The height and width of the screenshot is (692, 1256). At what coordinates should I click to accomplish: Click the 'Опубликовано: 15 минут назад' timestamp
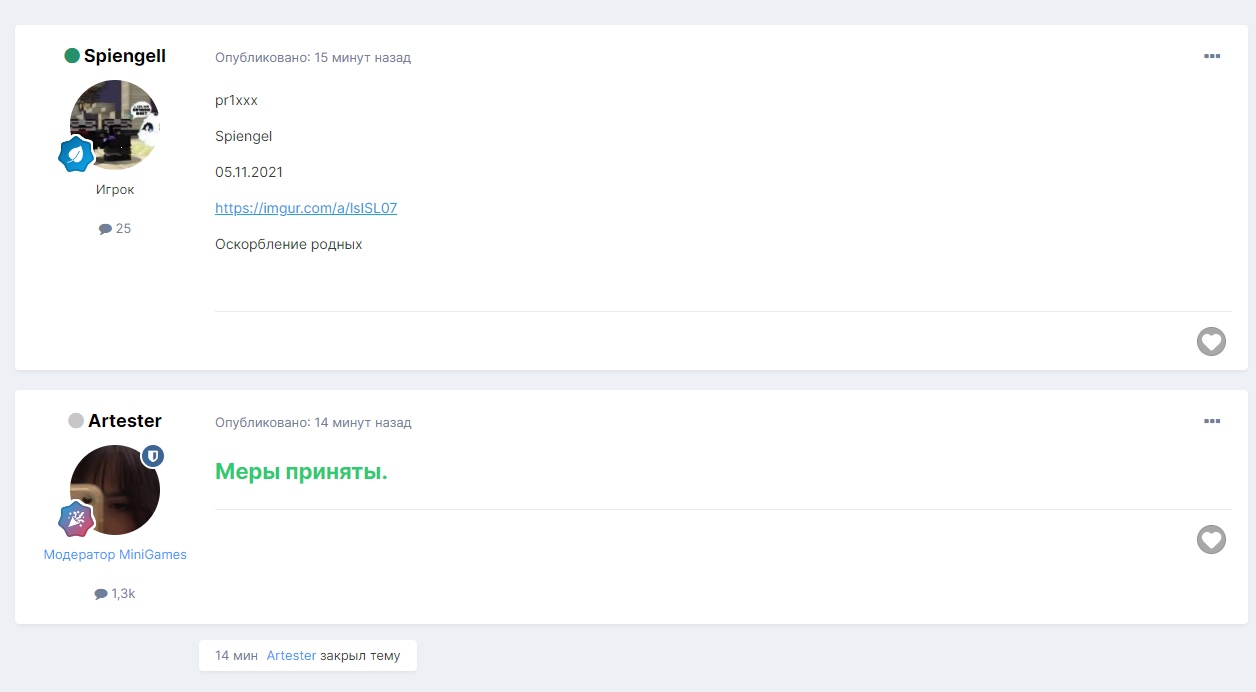313,58
